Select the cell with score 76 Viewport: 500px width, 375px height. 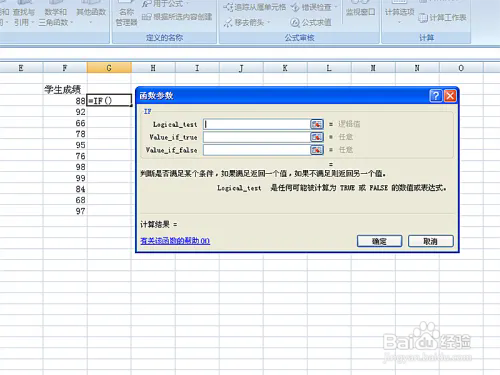pyautogui.click(x=65, y=156)
